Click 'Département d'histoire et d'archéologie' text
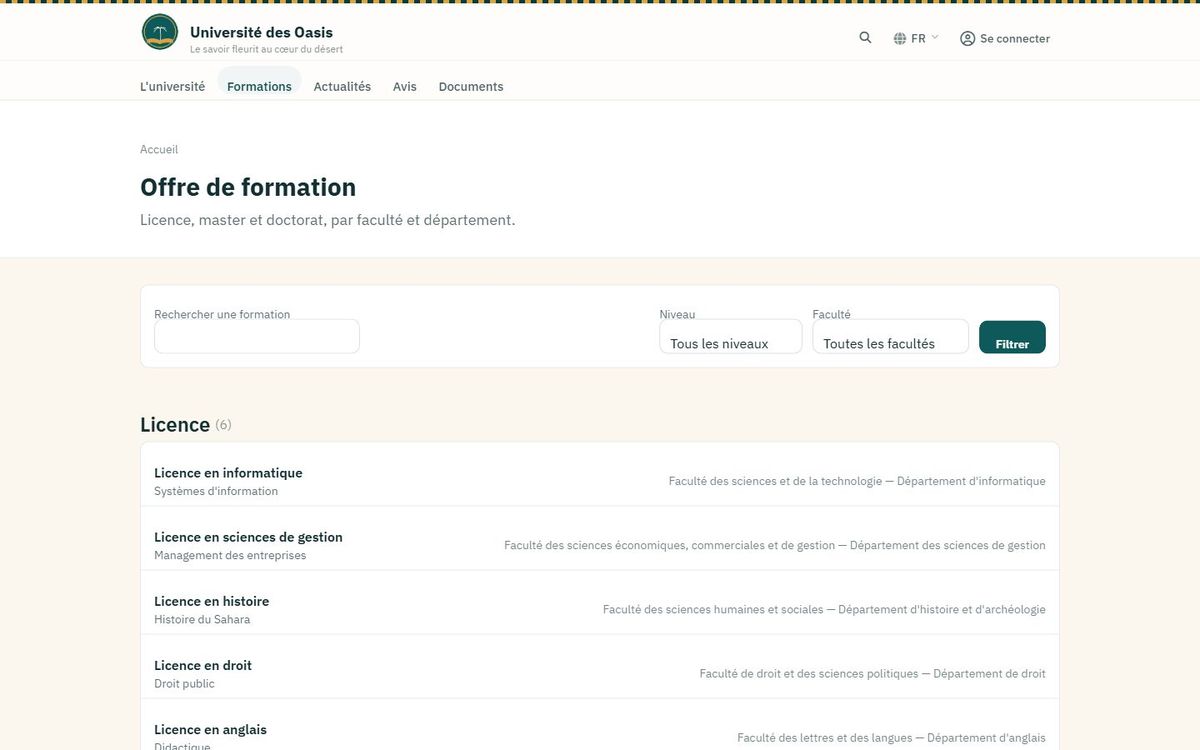 (942, 609)
